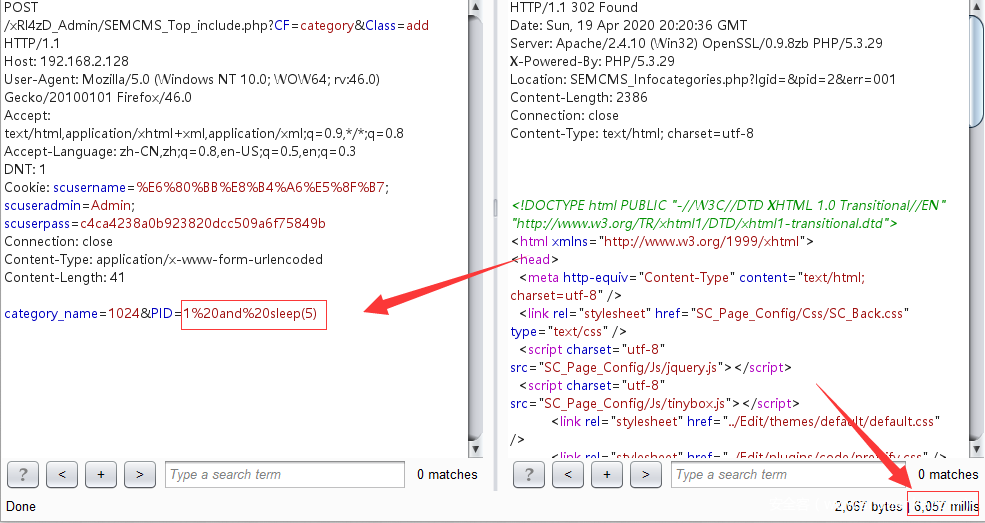Click the category_name parameter in request body
Image resolution: width=985 pixels, height=523 pixels.
(50, 314)
